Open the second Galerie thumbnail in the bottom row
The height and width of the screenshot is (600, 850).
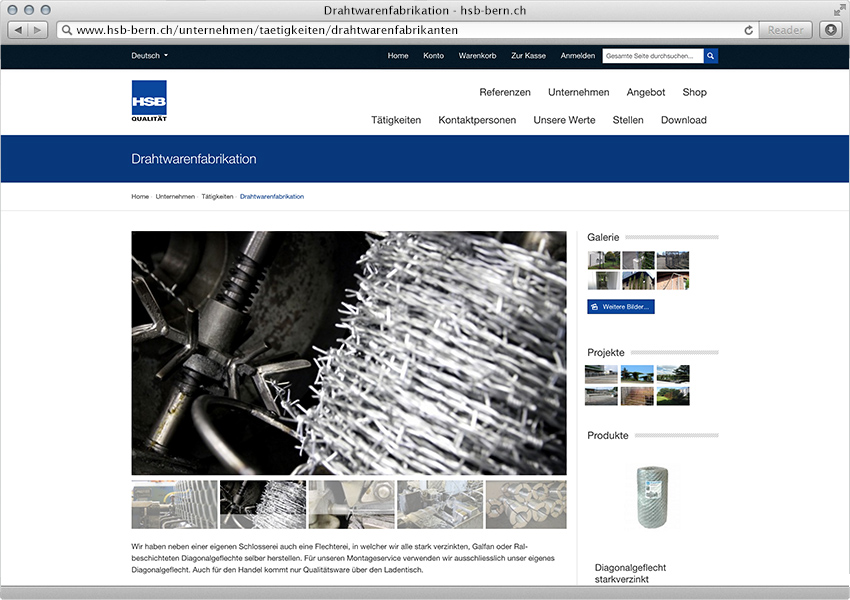[x=638, y=280]
